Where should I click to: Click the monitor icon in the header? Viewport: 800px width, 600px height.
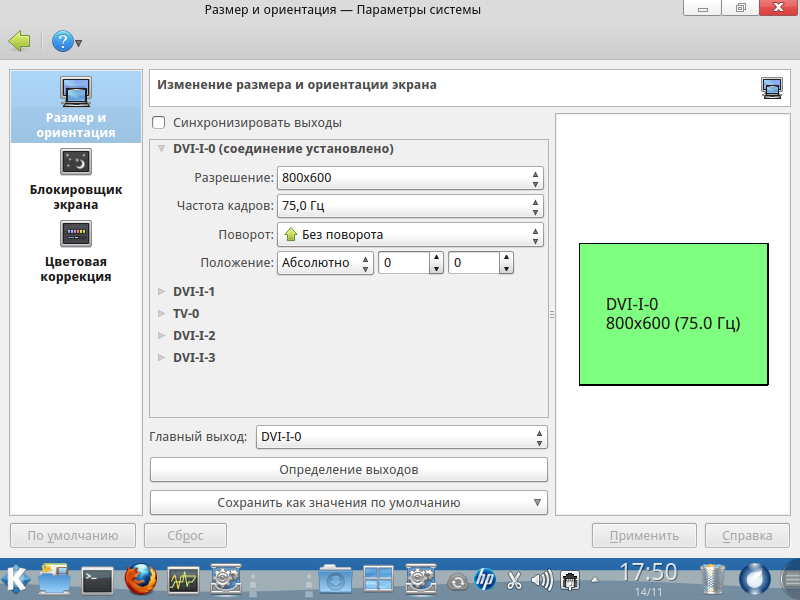click(771, 88)
